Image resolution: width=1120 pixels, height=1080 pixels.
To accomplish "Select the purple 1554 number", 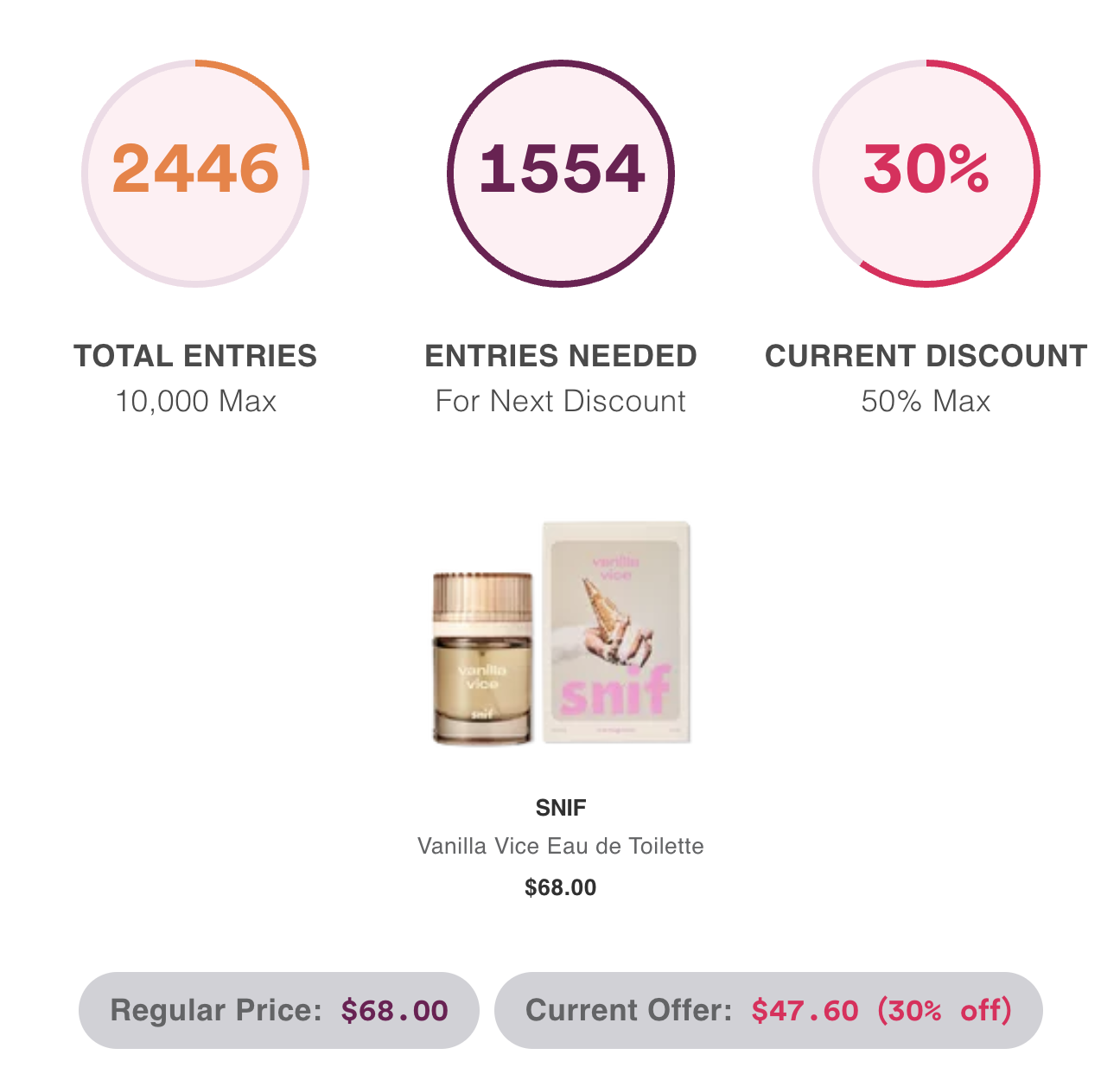I will click(561, 168).
